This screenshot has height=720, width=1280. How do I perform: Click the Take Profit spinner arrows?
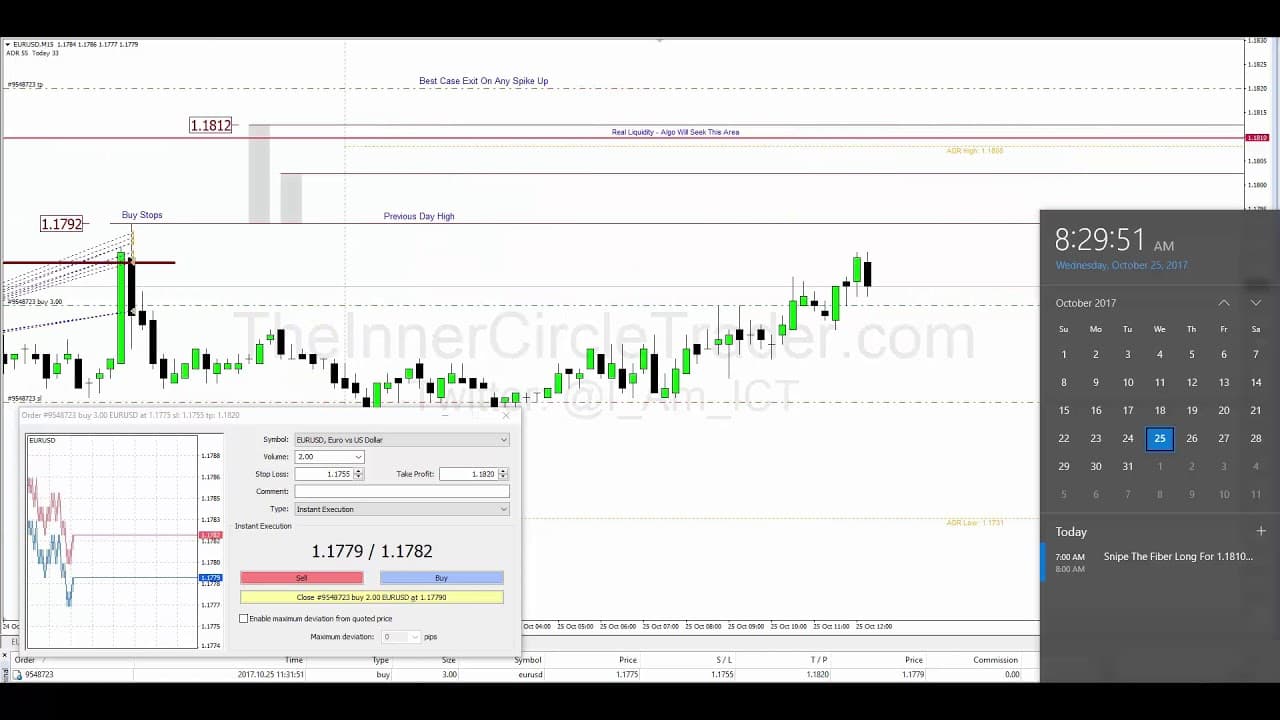pos(504,474)
